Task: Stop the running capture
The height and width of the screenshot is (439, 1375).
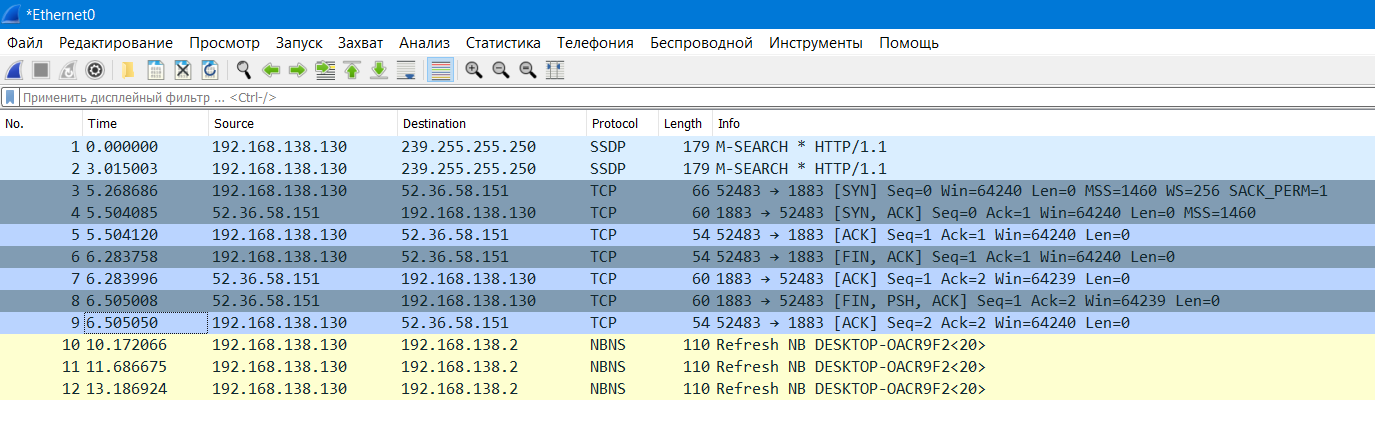Action: [x=41, y=70]
